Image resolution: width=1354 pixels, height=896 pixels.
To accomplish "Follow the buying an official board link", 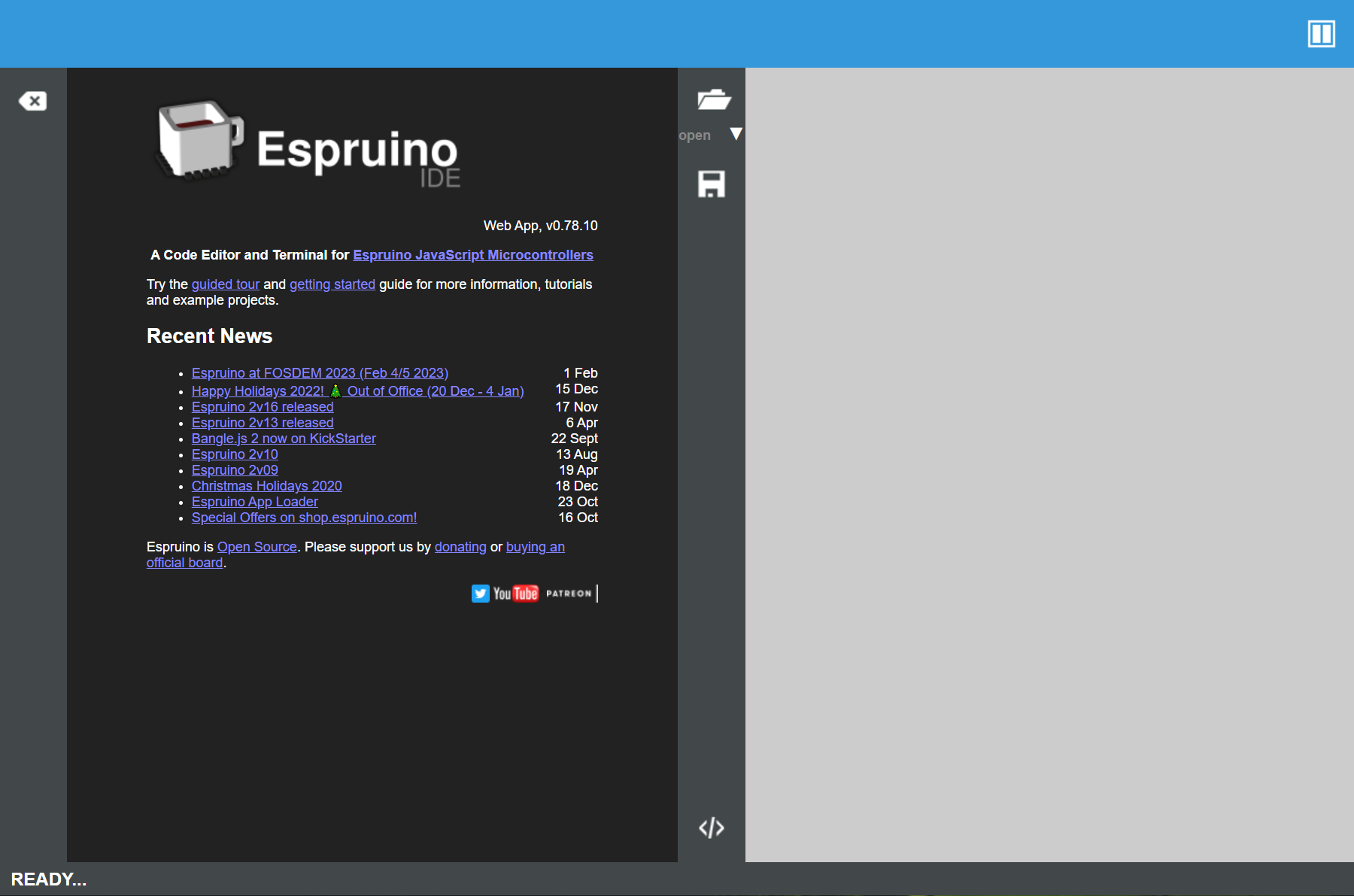I will coord(536,547).
